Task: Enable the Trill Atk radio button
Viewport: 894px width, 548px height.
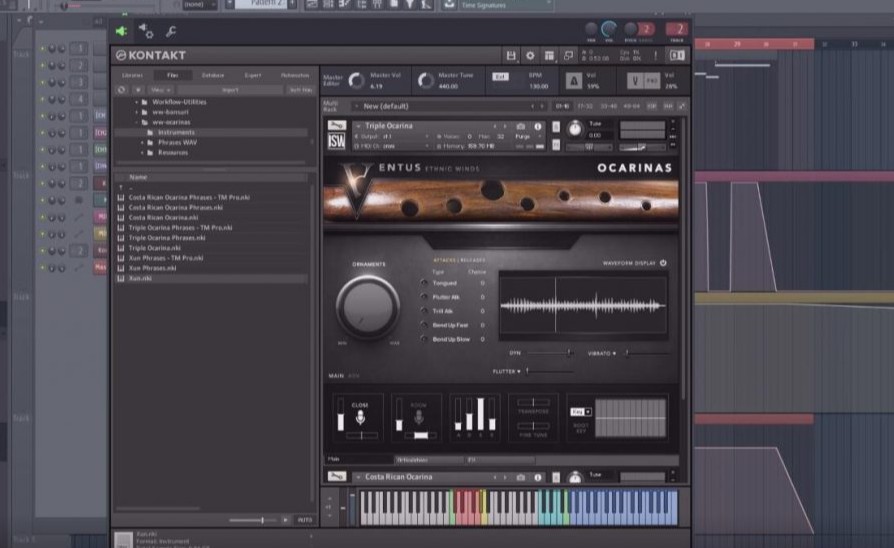Action: tap(424, 311)
